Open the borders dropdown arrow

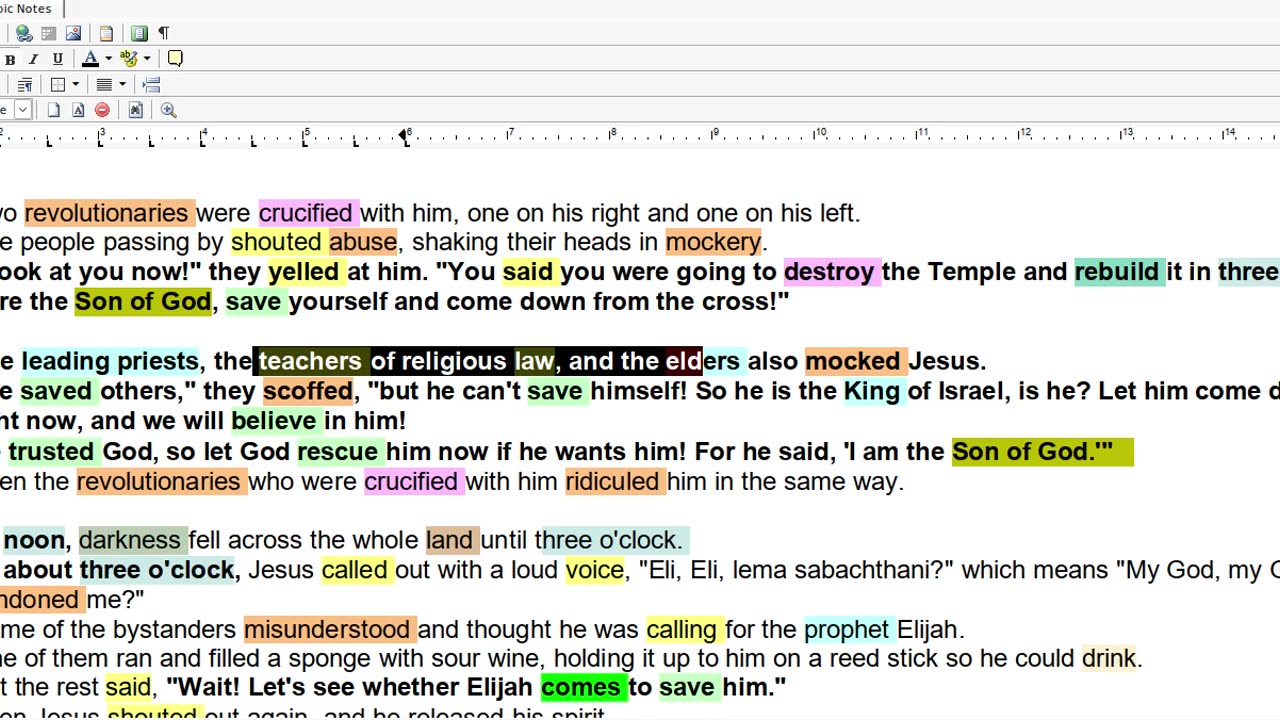pos(75,85)
